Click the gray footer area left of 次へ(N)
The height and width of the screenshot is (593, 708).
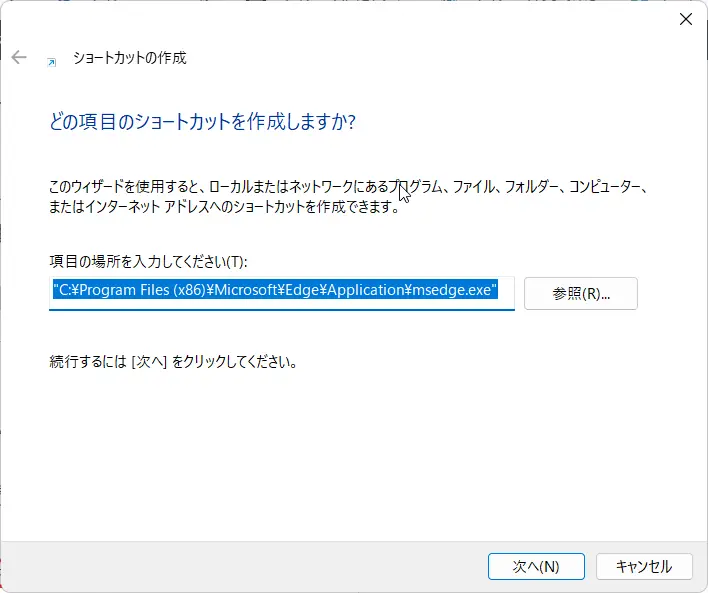pyautogui.click(x=250, y=566)
